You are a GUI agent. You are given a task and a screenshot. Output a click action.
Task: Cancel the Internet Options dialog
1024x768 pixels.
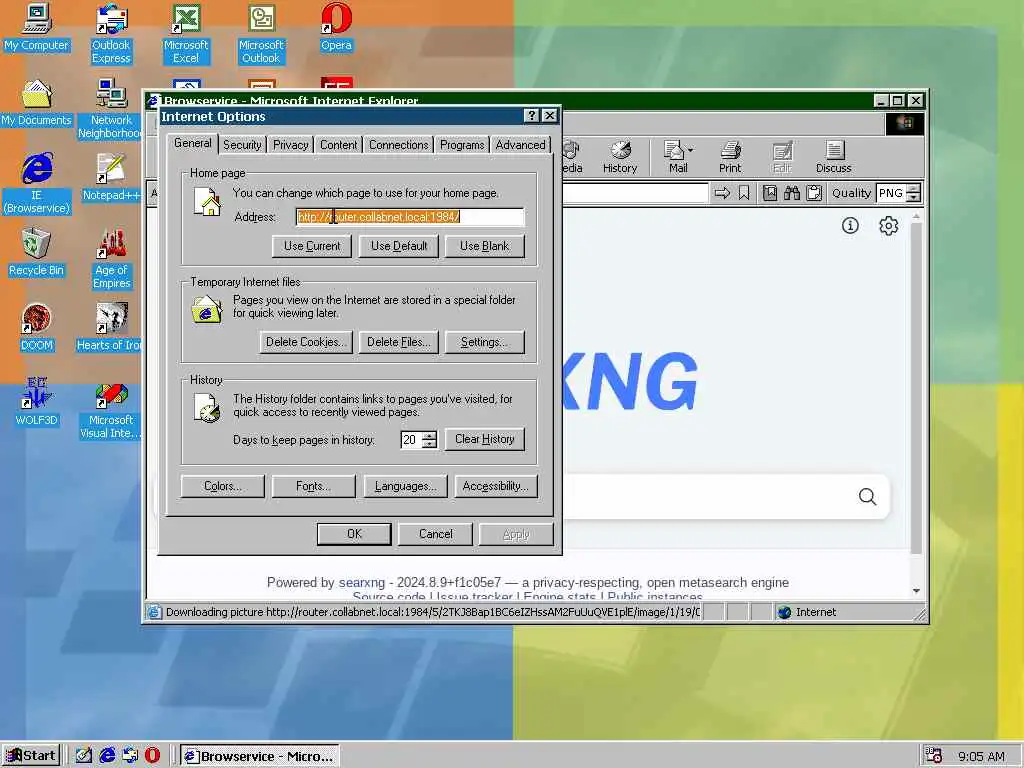tap(436, 534)
